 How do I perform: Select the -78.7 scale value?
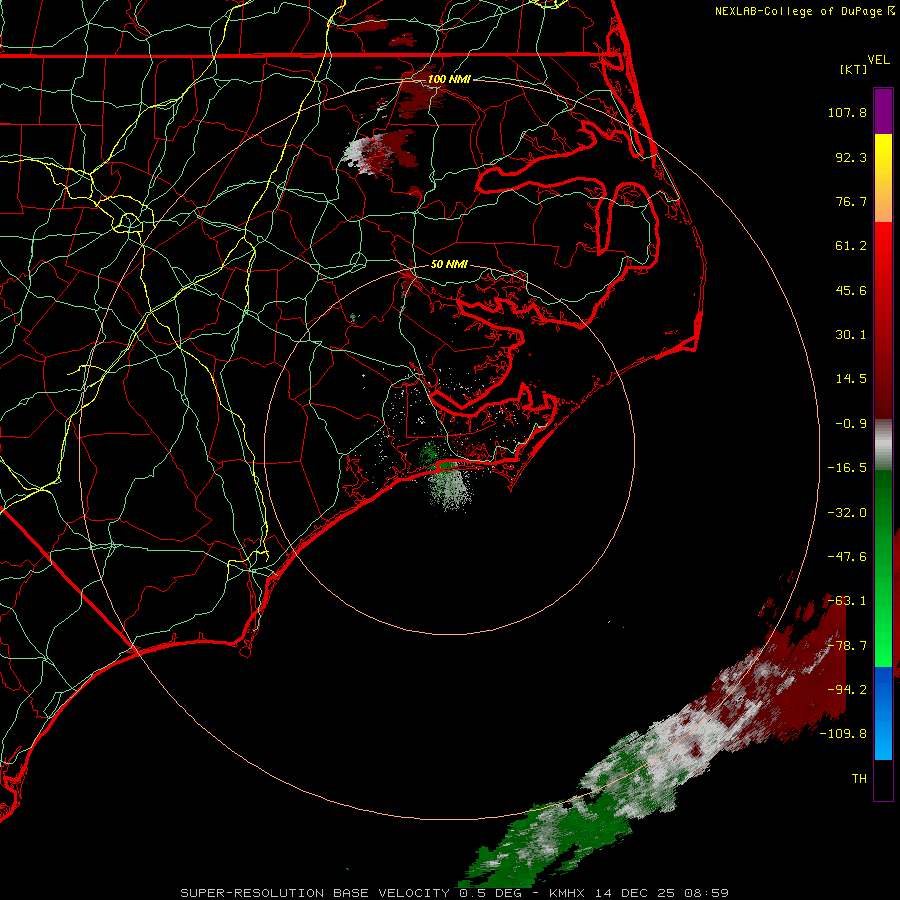(x=847, y=646)
